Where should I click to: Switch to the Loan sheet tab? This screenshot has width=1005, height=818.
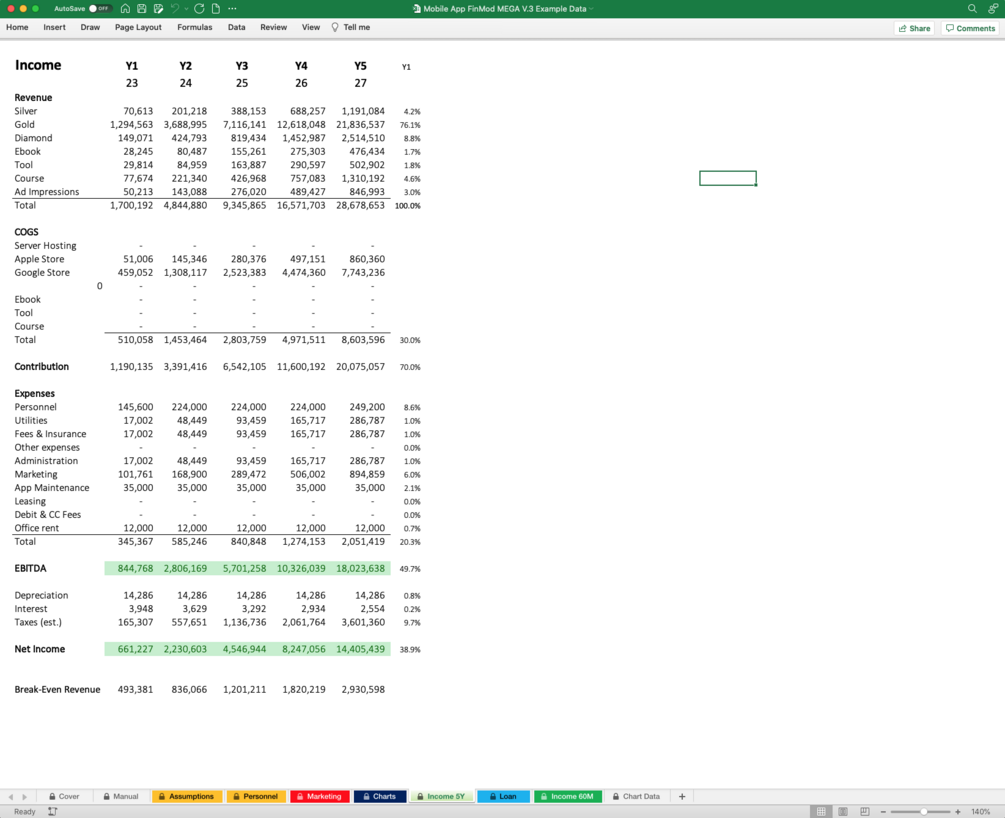(503, 796)
